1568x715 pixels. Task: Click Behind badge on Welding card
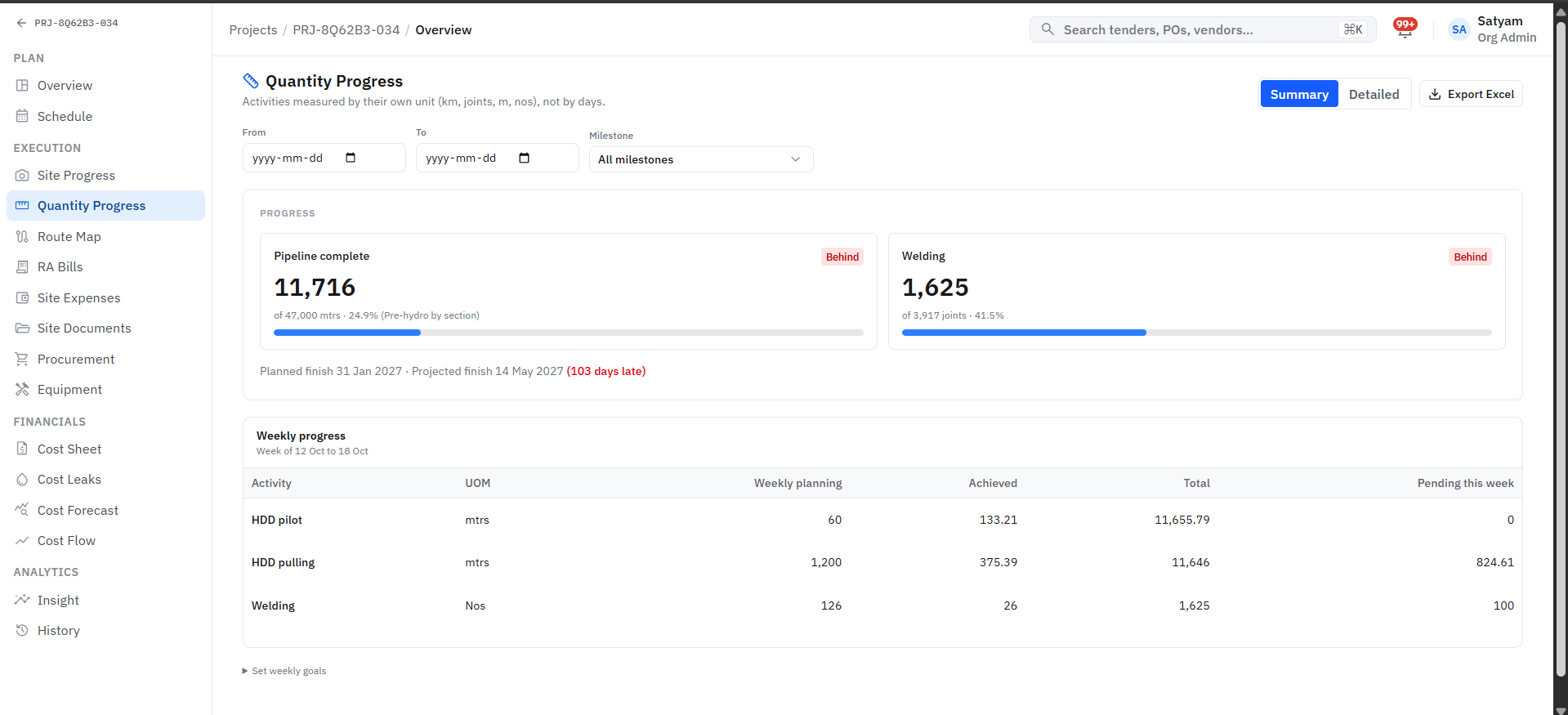click(x=1470, y=257)
